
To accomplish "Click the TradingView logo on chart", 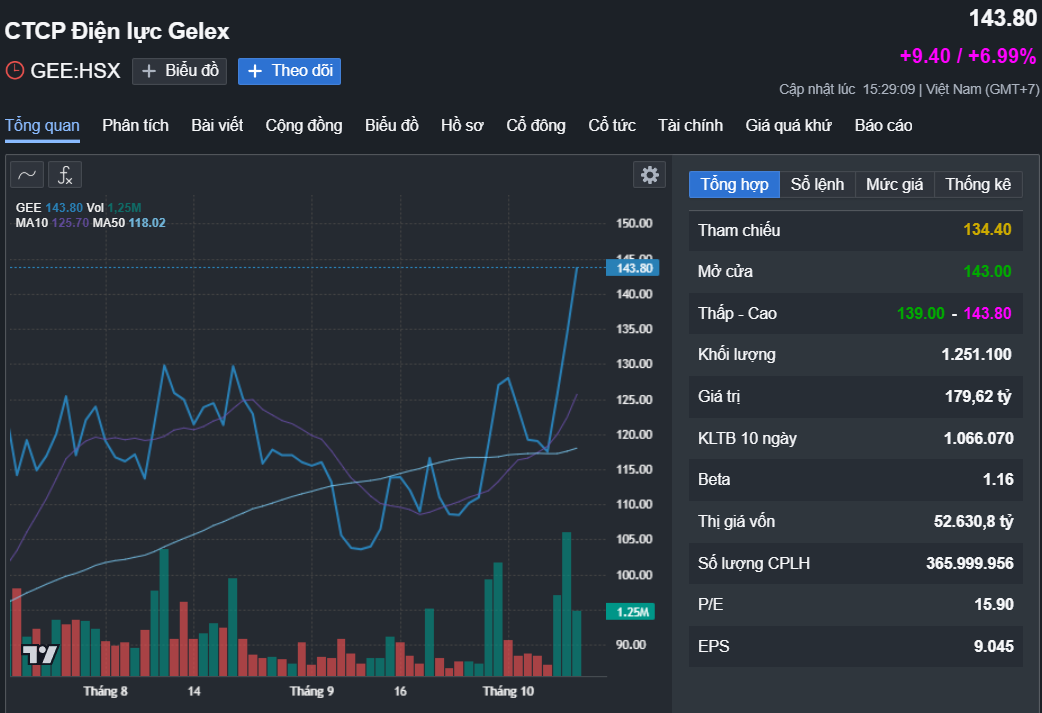I will [40, 655].
